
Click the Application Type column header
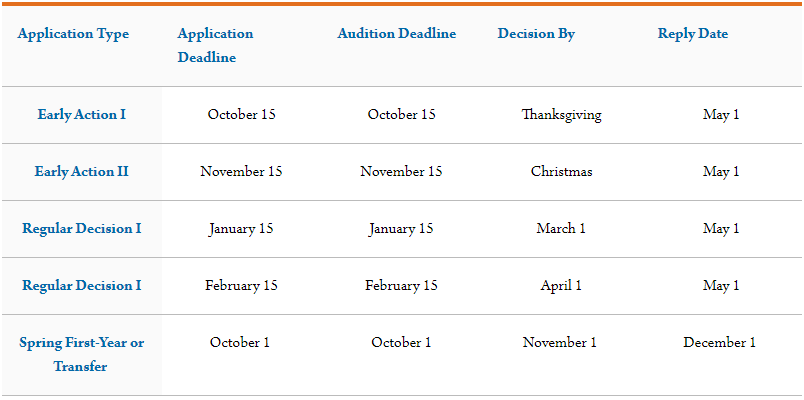coord(73,34)
